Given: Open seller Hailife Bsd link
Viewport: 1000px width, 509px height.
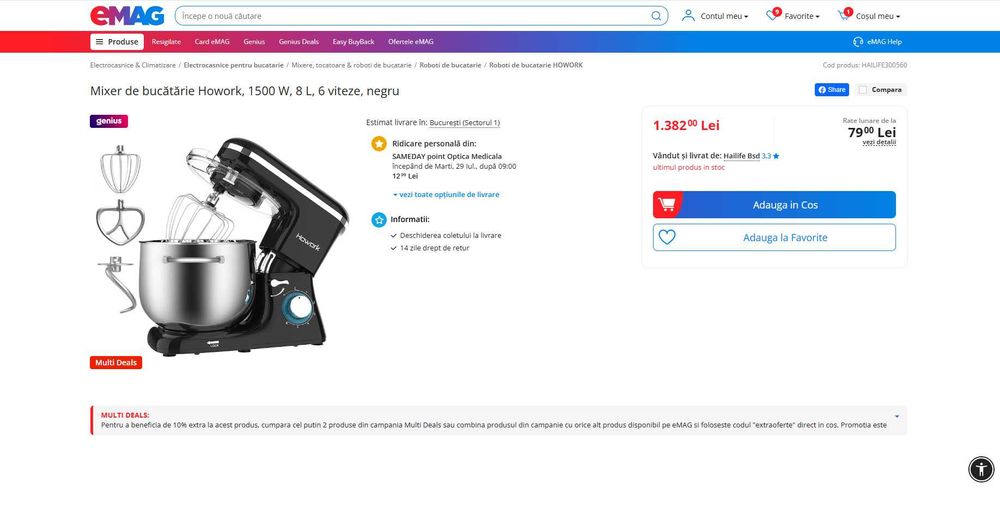Looking at the screenshot, I should 741,156.
